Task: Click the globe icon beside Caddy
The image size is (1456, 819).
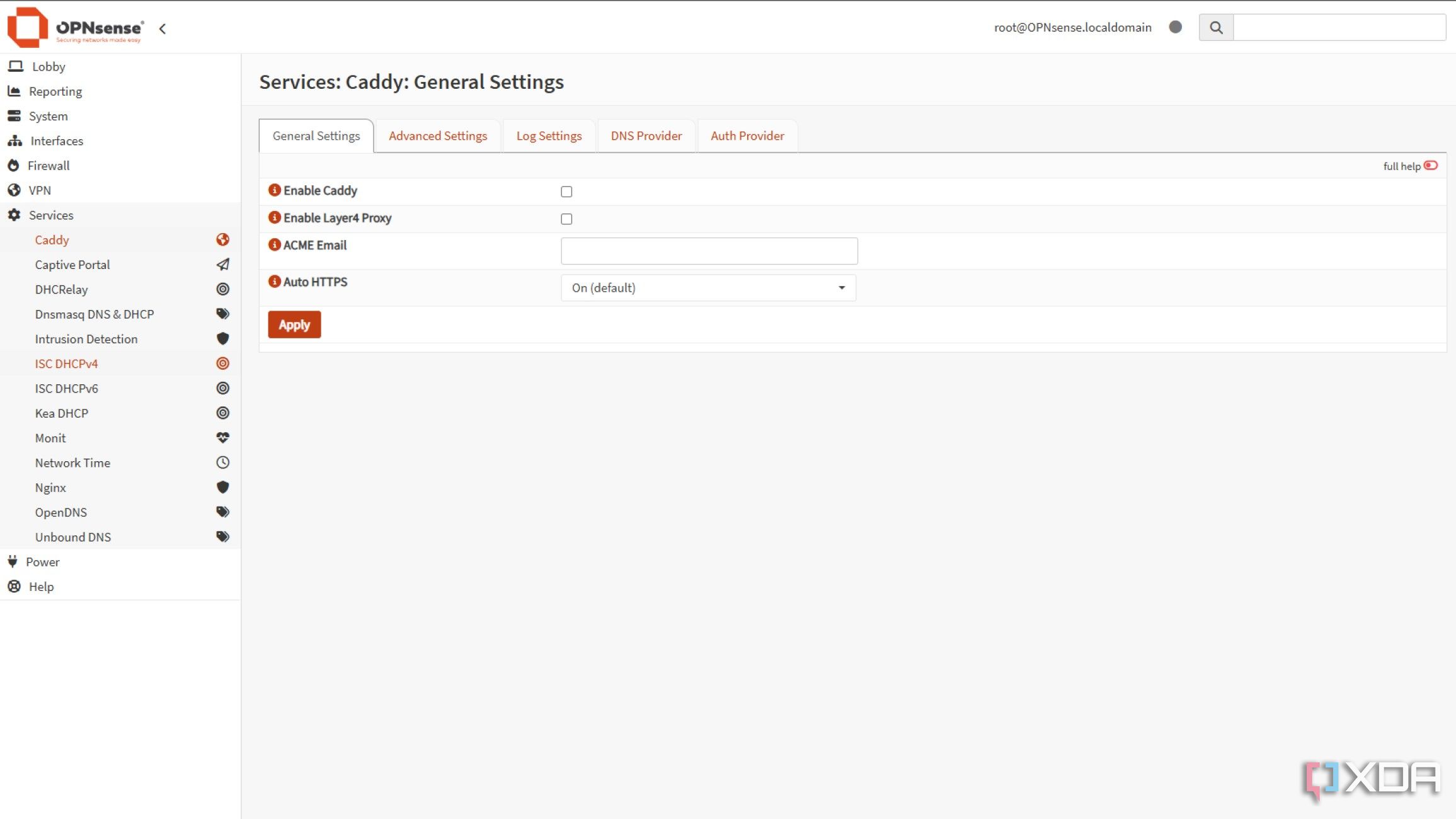Action: 222,239
